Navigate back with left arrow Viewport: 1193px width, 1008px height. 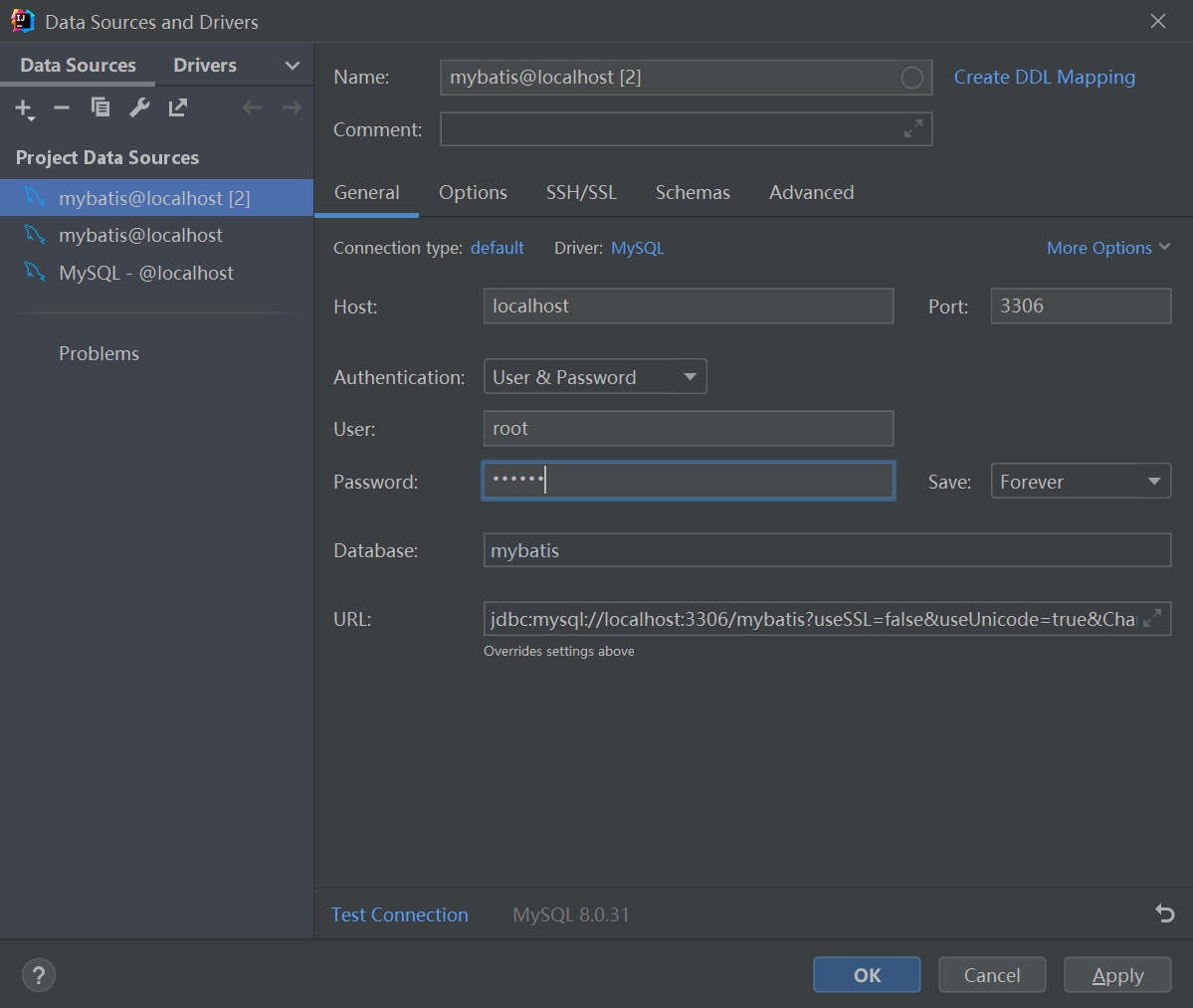pos(252,107)
